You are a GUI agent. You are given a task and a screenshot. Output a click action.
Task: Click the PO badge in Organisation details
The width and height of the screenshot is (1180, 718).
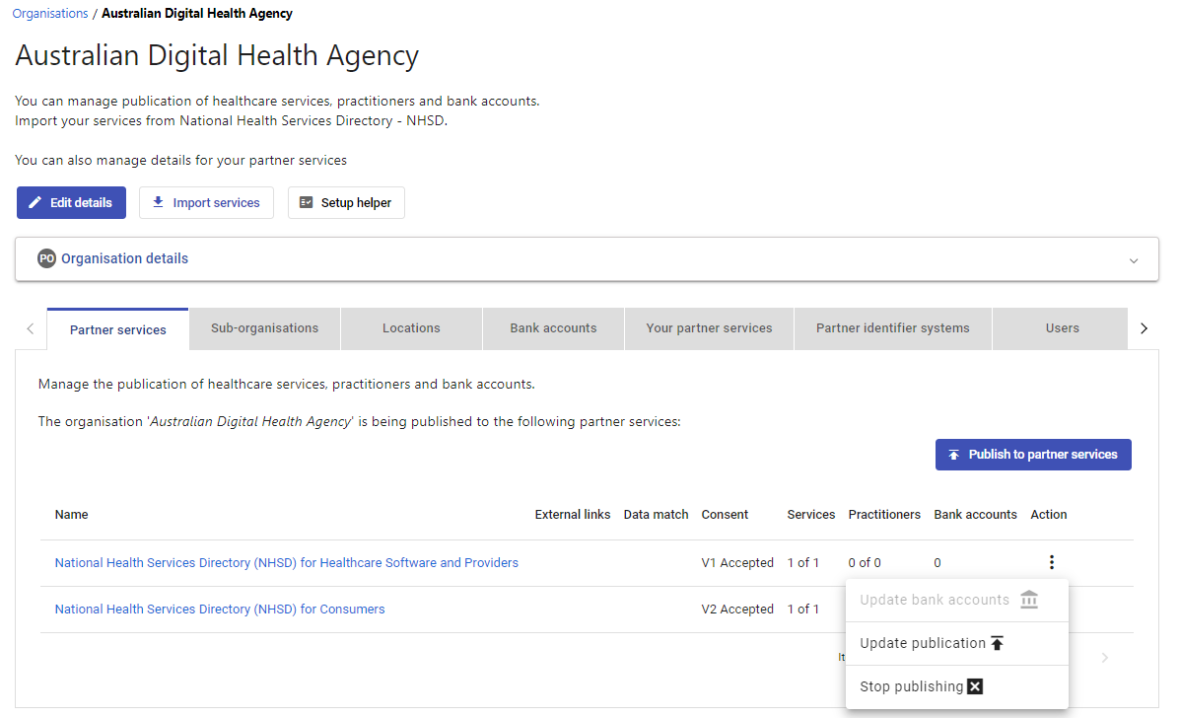click(47, 259)
